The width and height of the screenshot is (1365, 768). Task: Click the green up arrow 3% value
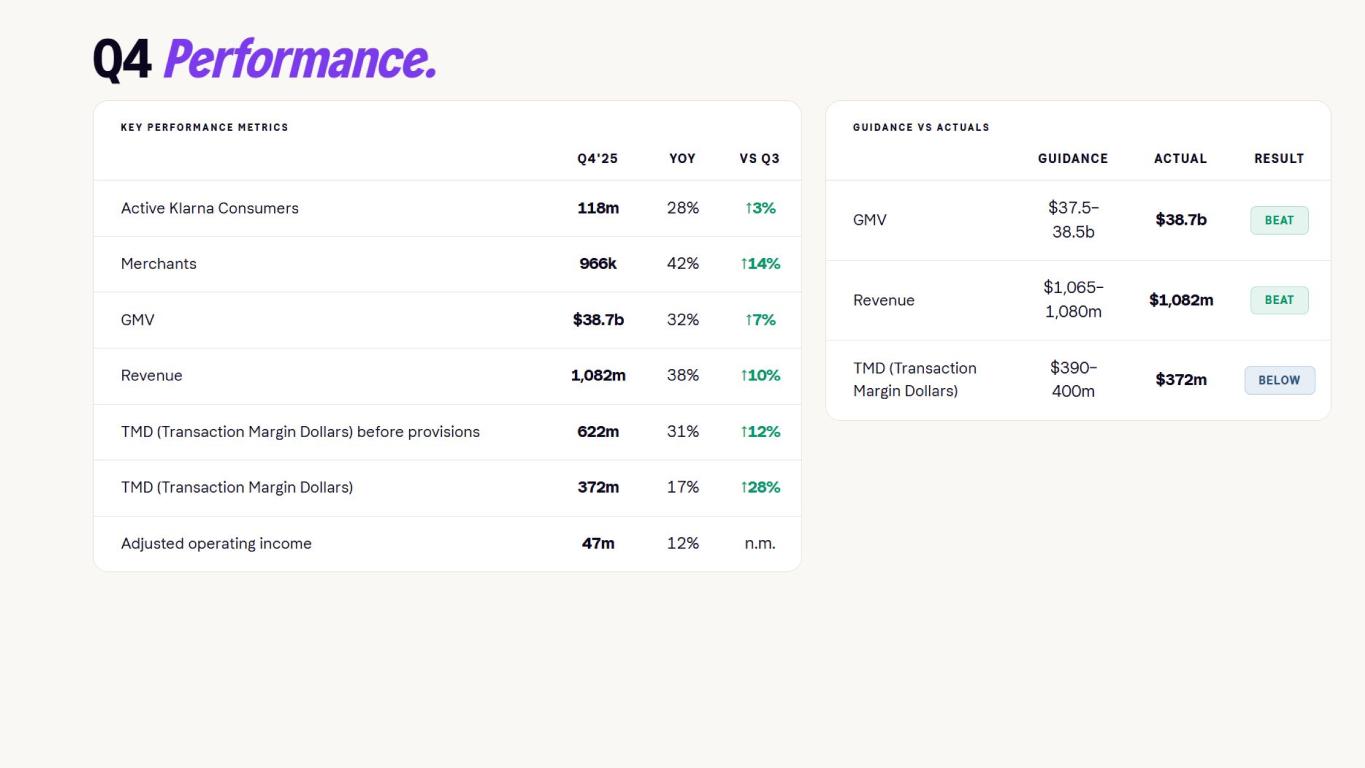point(760,208)
